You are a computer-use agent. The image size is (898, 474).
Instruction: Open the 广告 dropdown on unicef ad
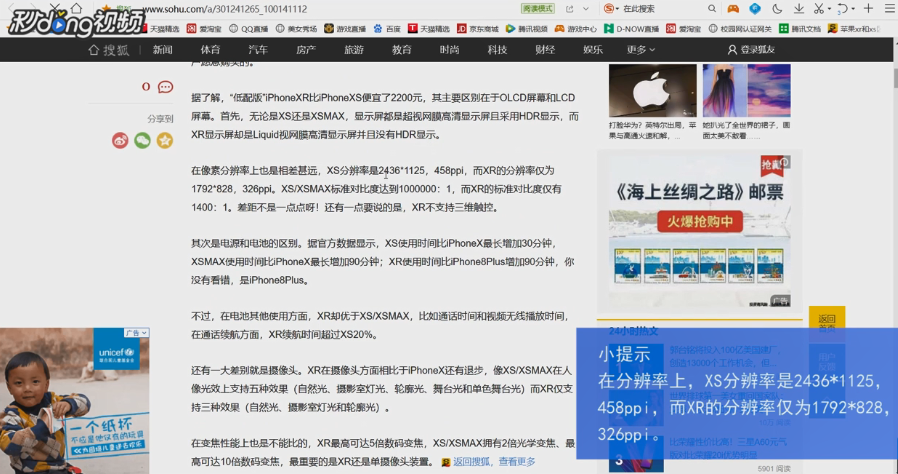pos(137,333)
